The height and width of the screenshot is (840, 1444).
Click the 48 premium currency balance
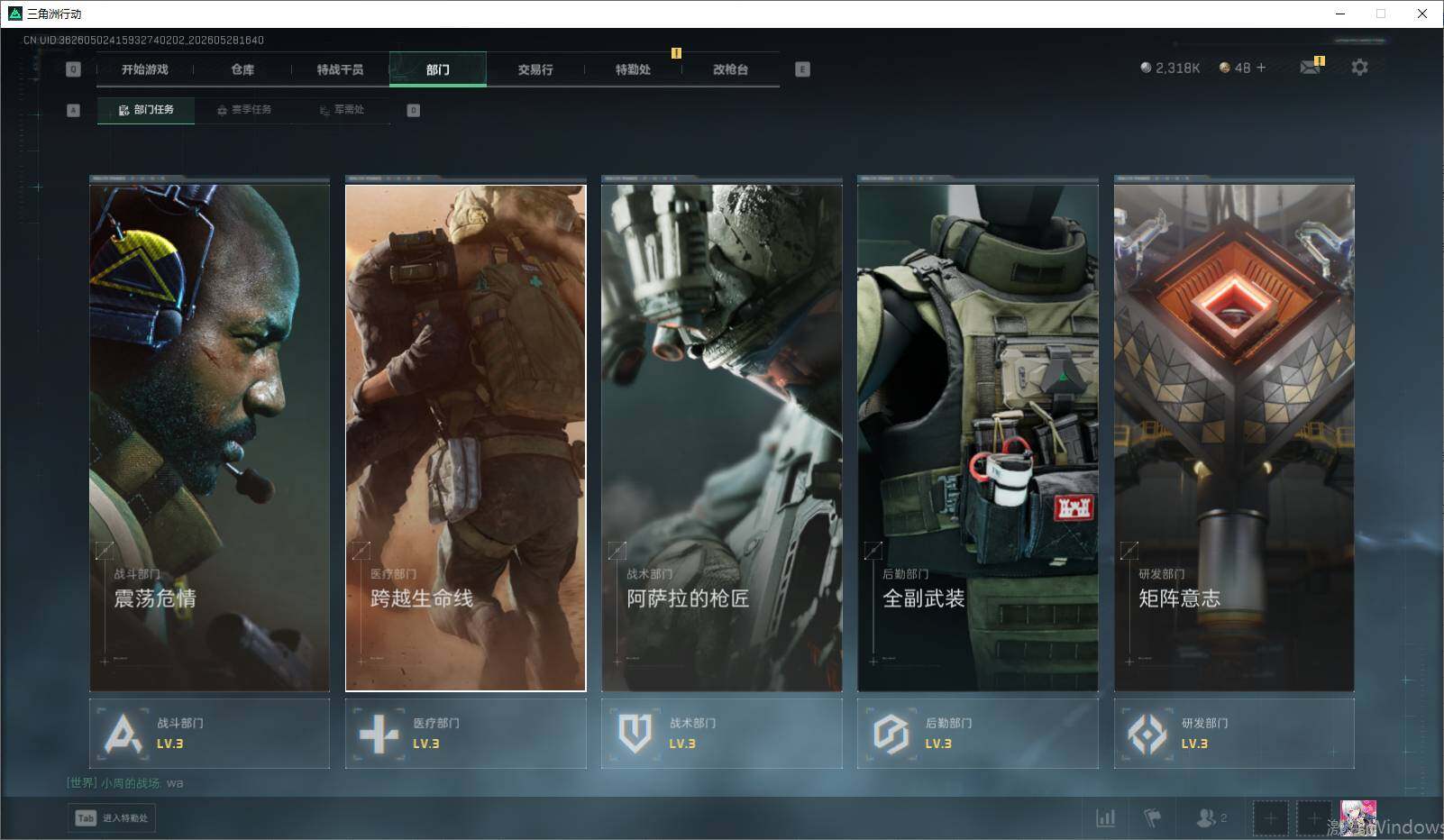click(1235, 68)
